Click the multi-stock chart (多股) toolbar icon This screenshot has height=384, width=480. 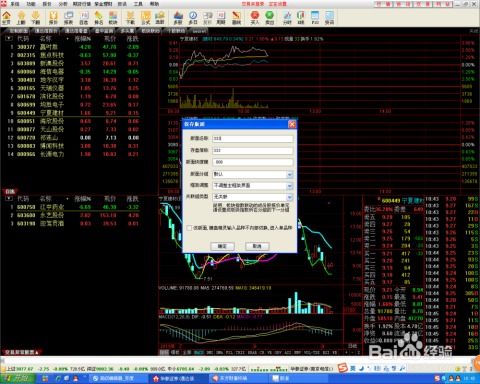click(178, 17)
